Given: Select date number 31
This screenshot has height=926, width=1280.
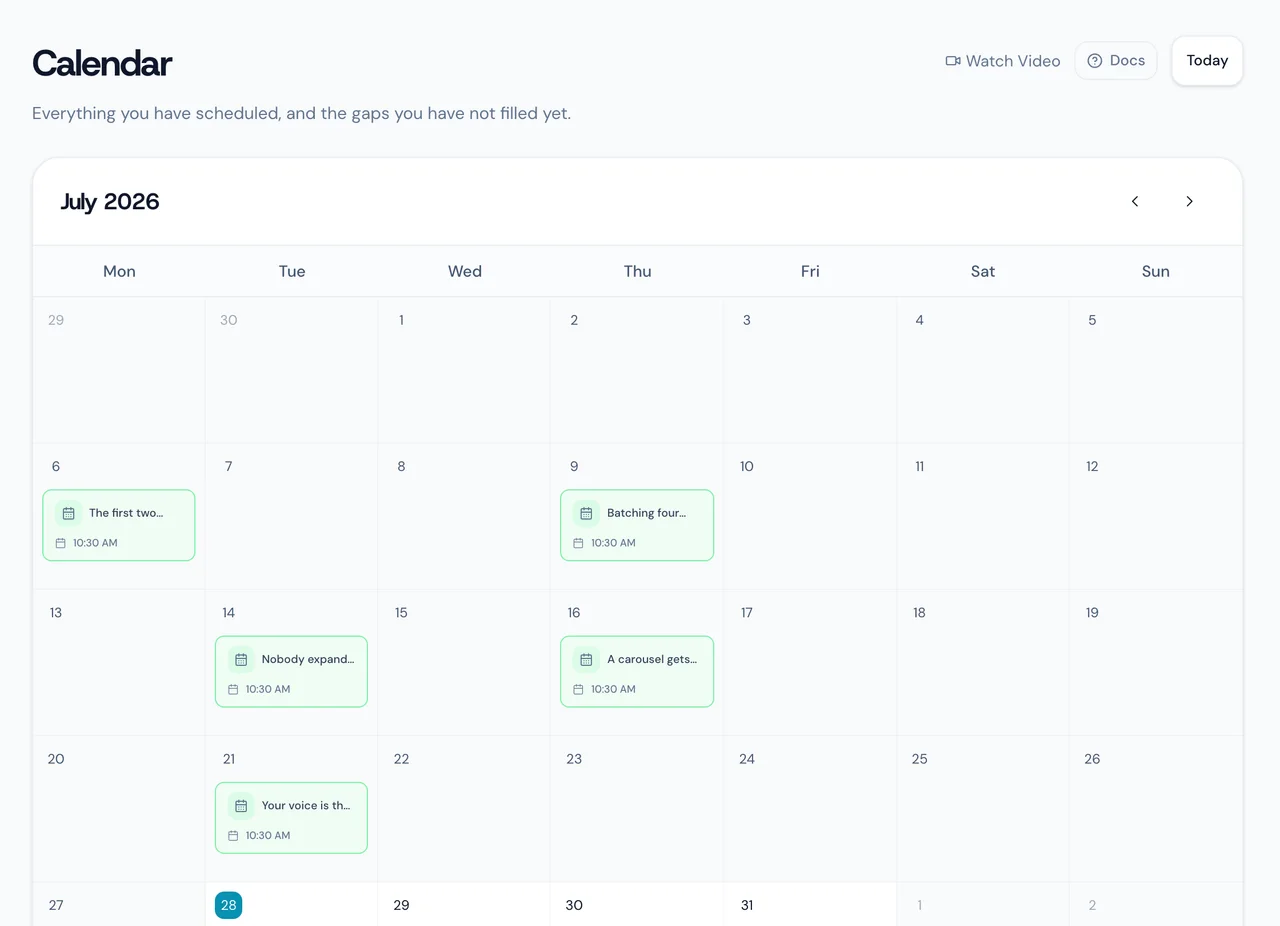Looking at the screenshot, I should pyautogui.click(x=747, y=905).
